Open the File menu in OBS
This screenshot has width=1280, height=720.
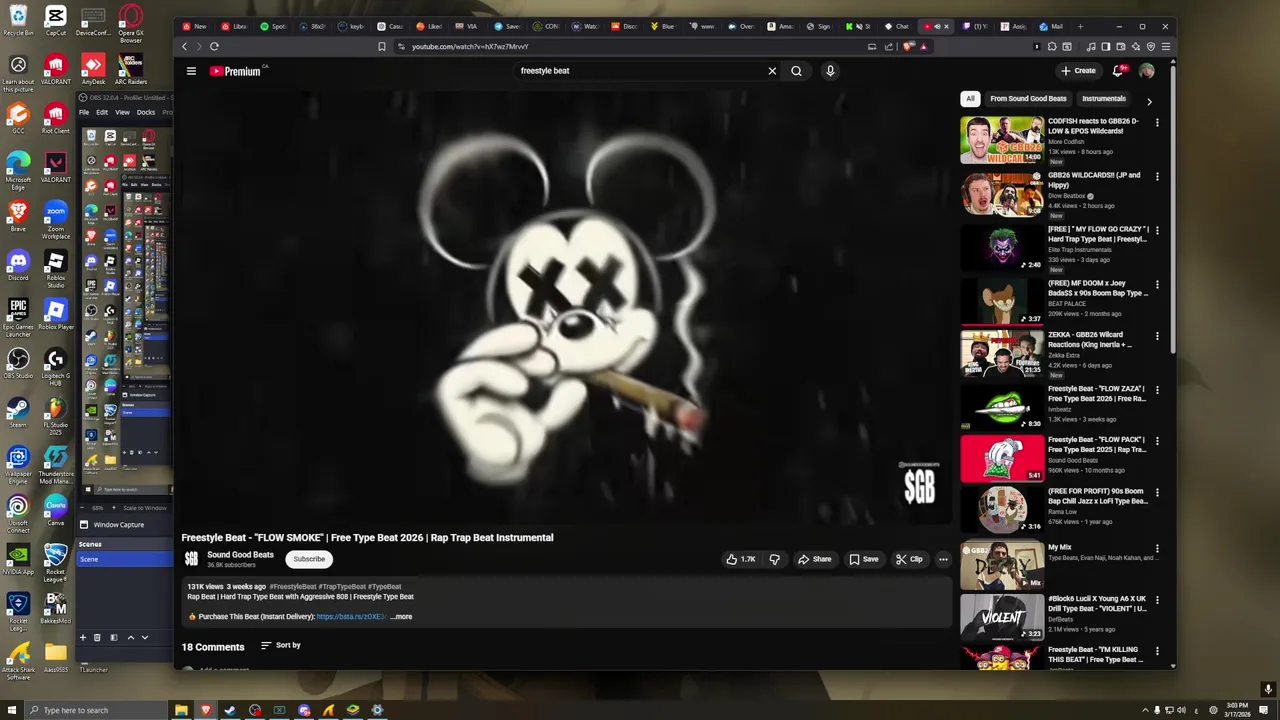tap(84, 112)
